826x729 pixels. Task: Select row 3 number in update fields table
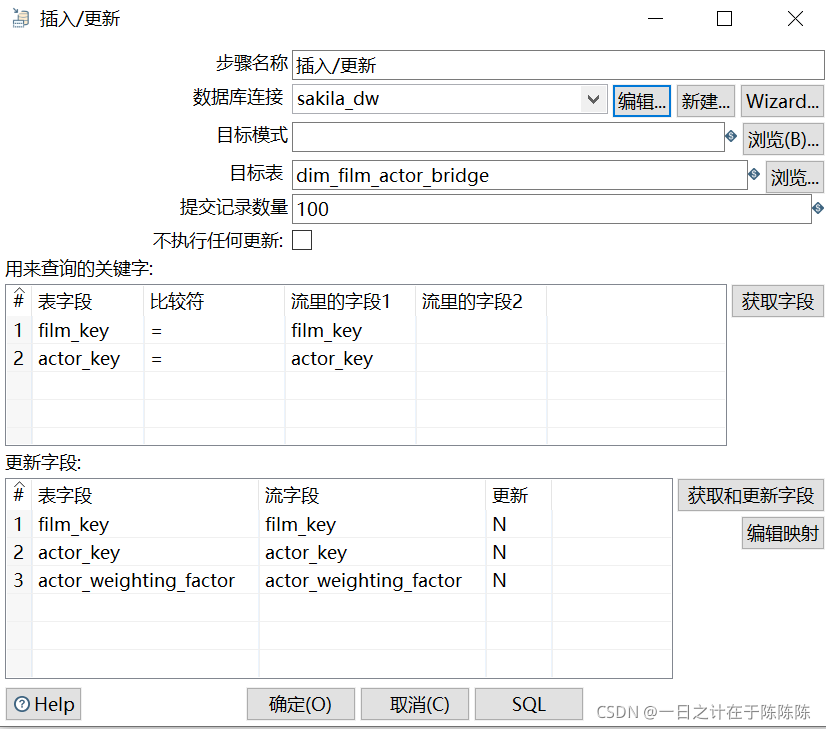[18, 580]
